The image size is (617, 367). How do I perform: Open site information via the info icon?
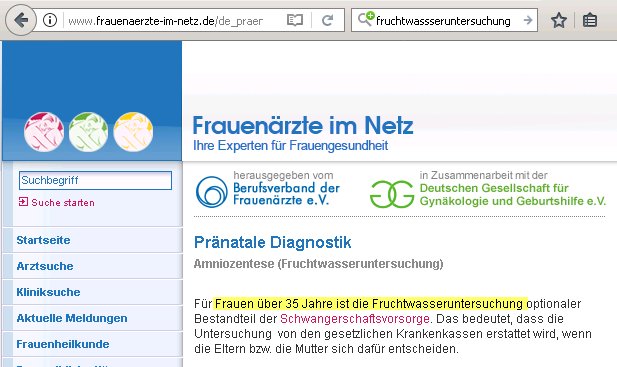pyautogui.click(x=50, y=20)
